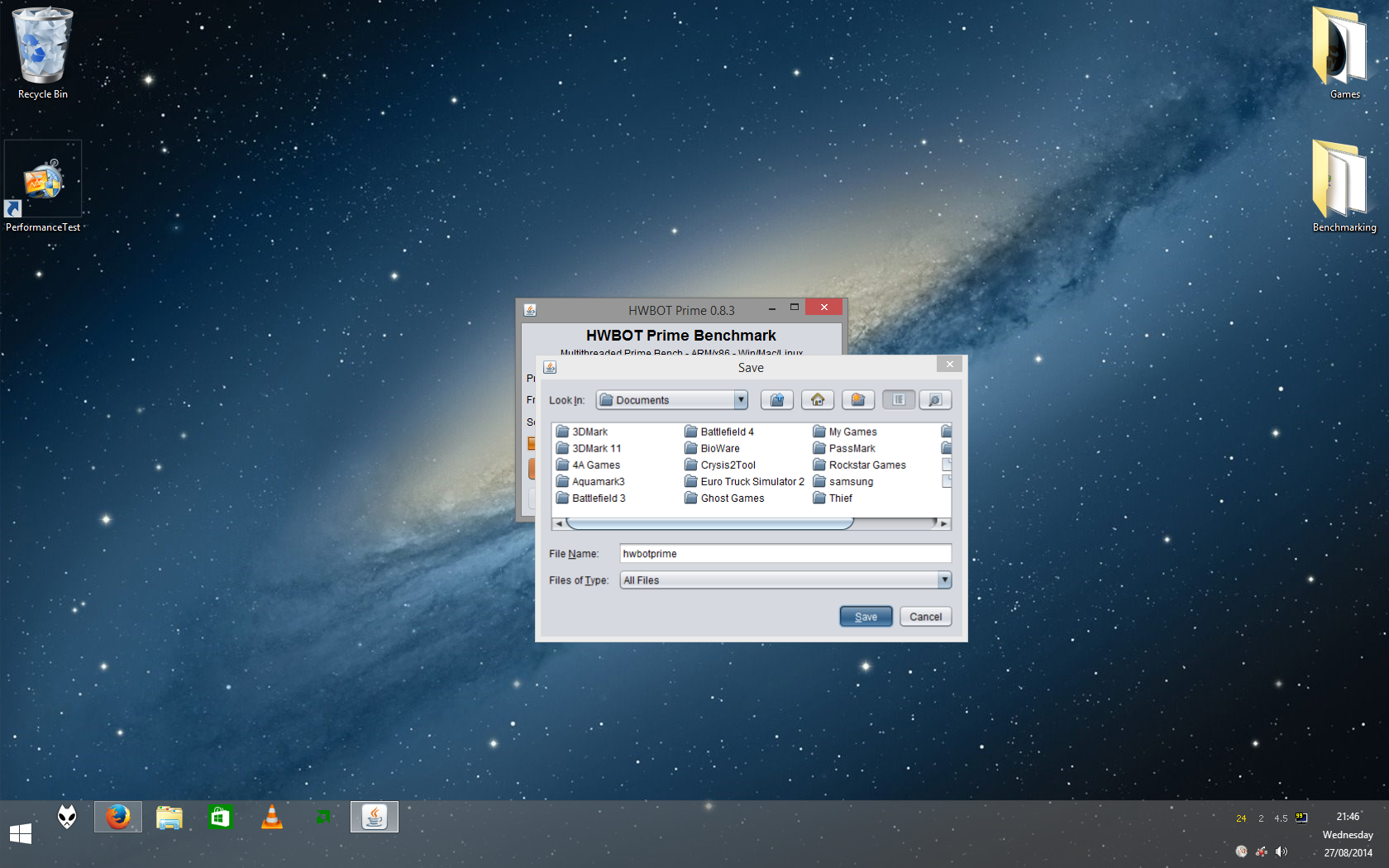1389x868 pixels.
Task: Click the Cancel button
Action: tap(925, 617)
